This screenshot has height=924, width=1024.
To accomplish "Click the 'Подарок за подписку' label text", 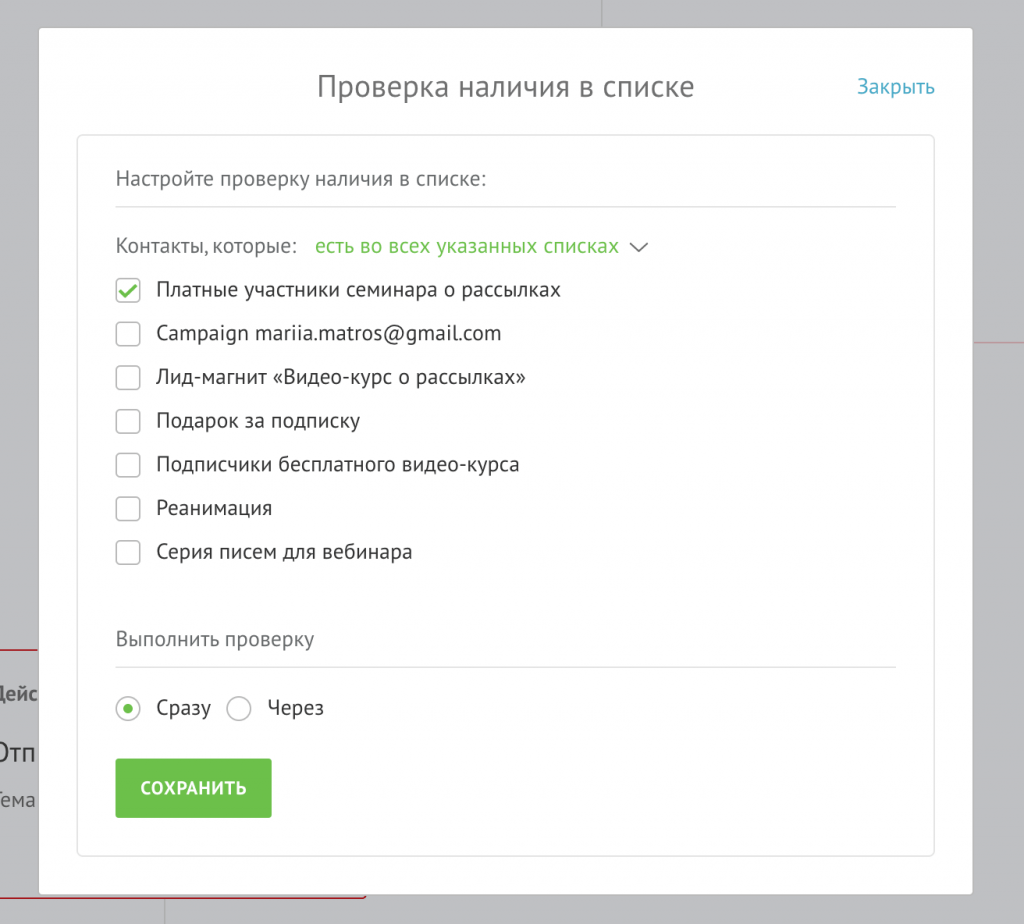I will (x=258, y=421).
